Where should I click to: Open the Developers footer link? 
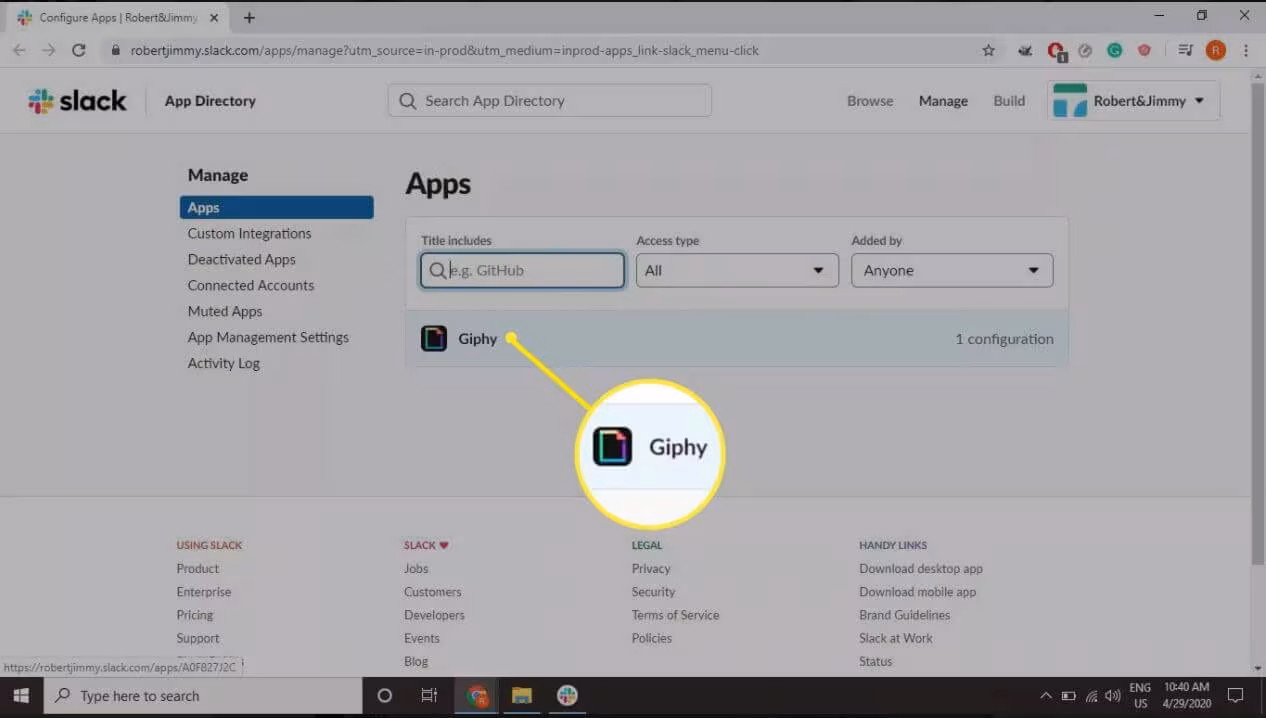[434, 615]
